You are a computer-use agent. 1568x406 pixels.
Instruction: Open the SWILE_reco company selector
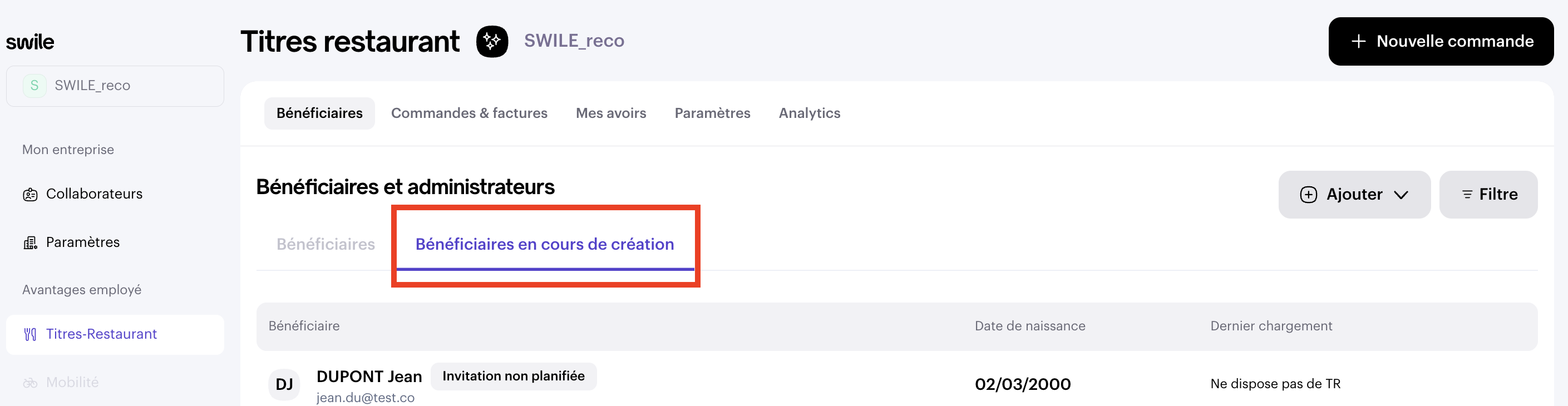pos(115,86)
